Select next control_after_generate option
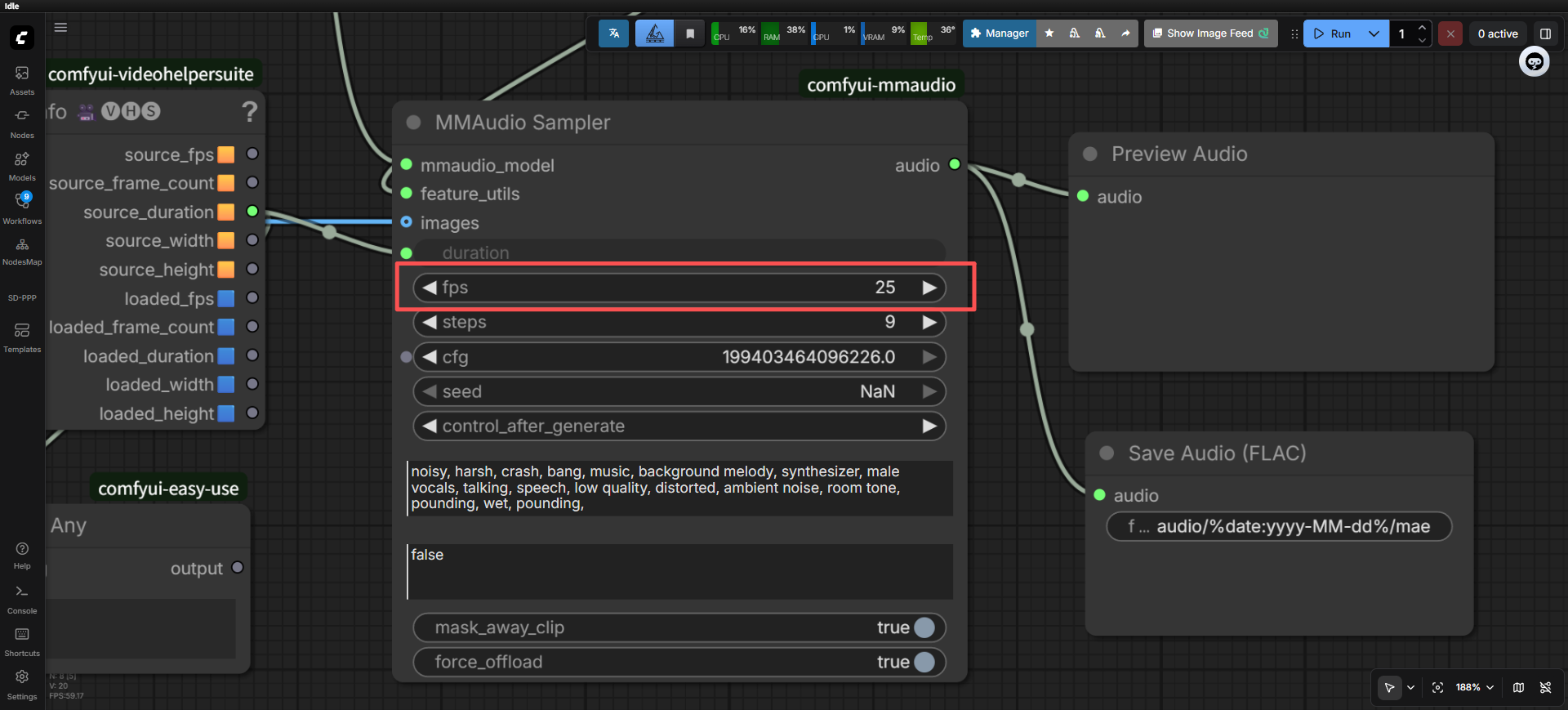 point(929,426)
